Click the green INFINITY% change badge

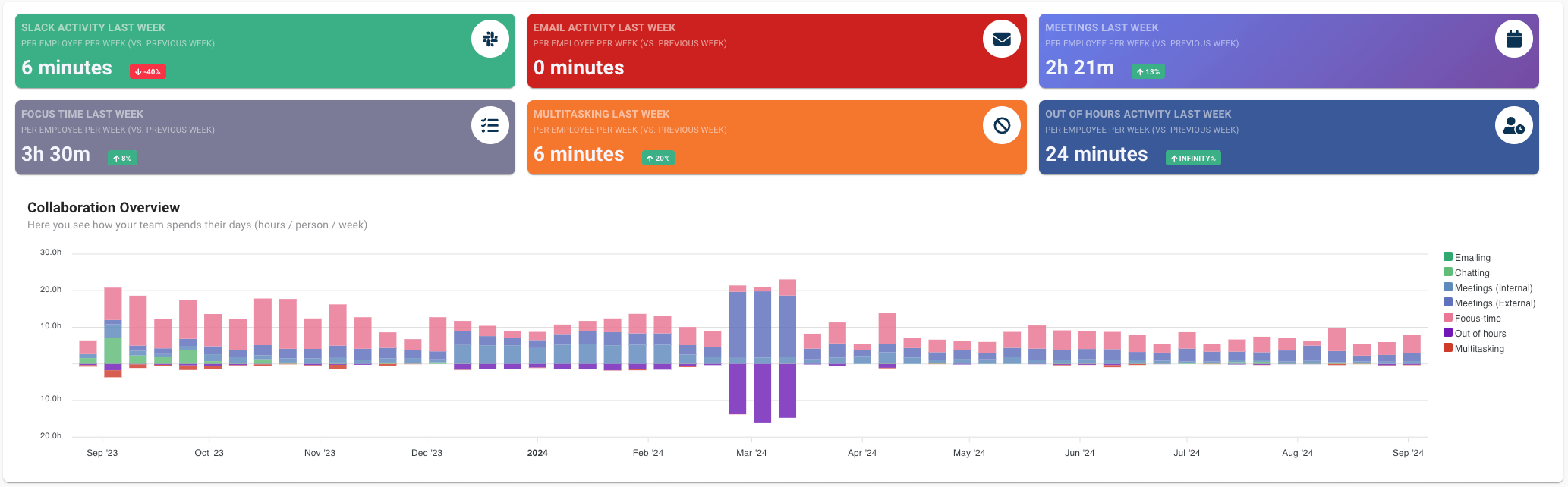pyautogui.click(x=1193, y=158)
